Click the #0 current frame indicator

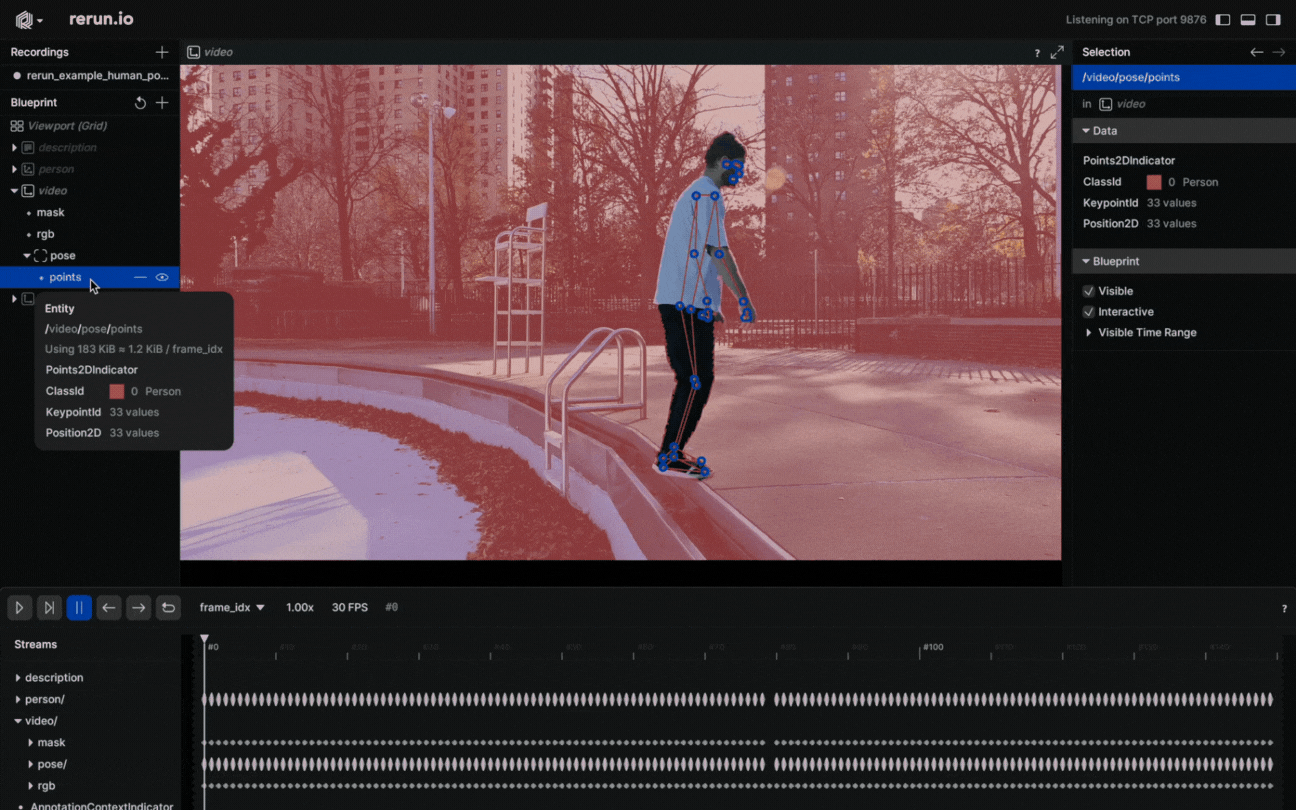point(392,607)
